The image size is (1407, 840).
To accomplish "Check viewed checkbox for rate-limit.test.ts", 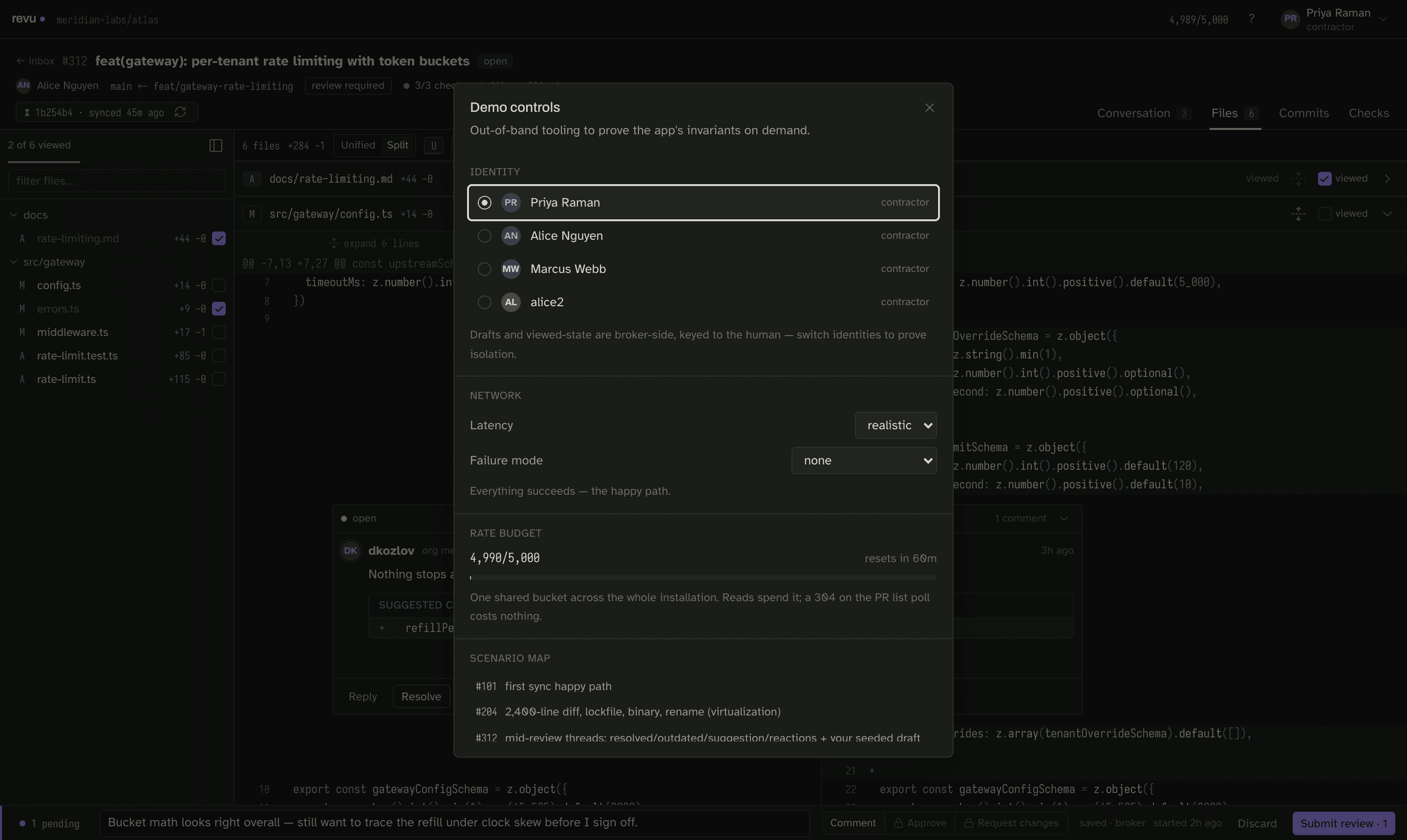I will tap(218, 356).
